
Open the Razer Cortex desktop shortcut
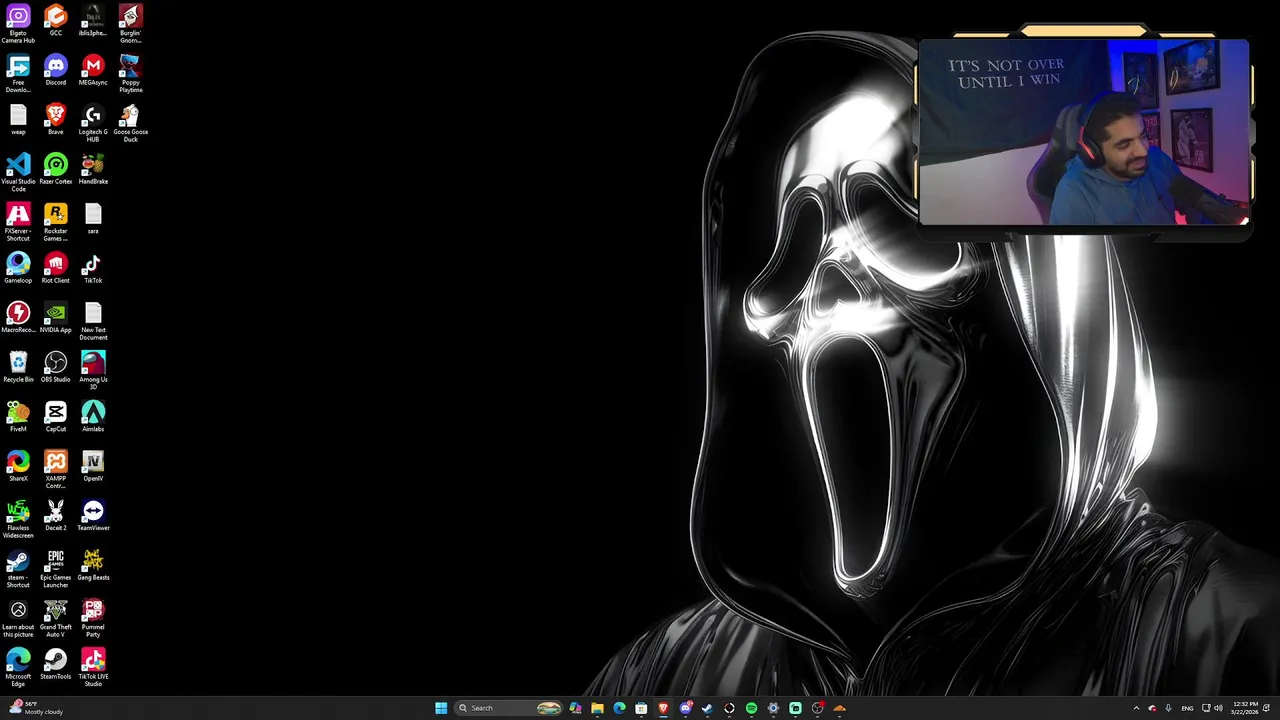[x=56, y=170]
